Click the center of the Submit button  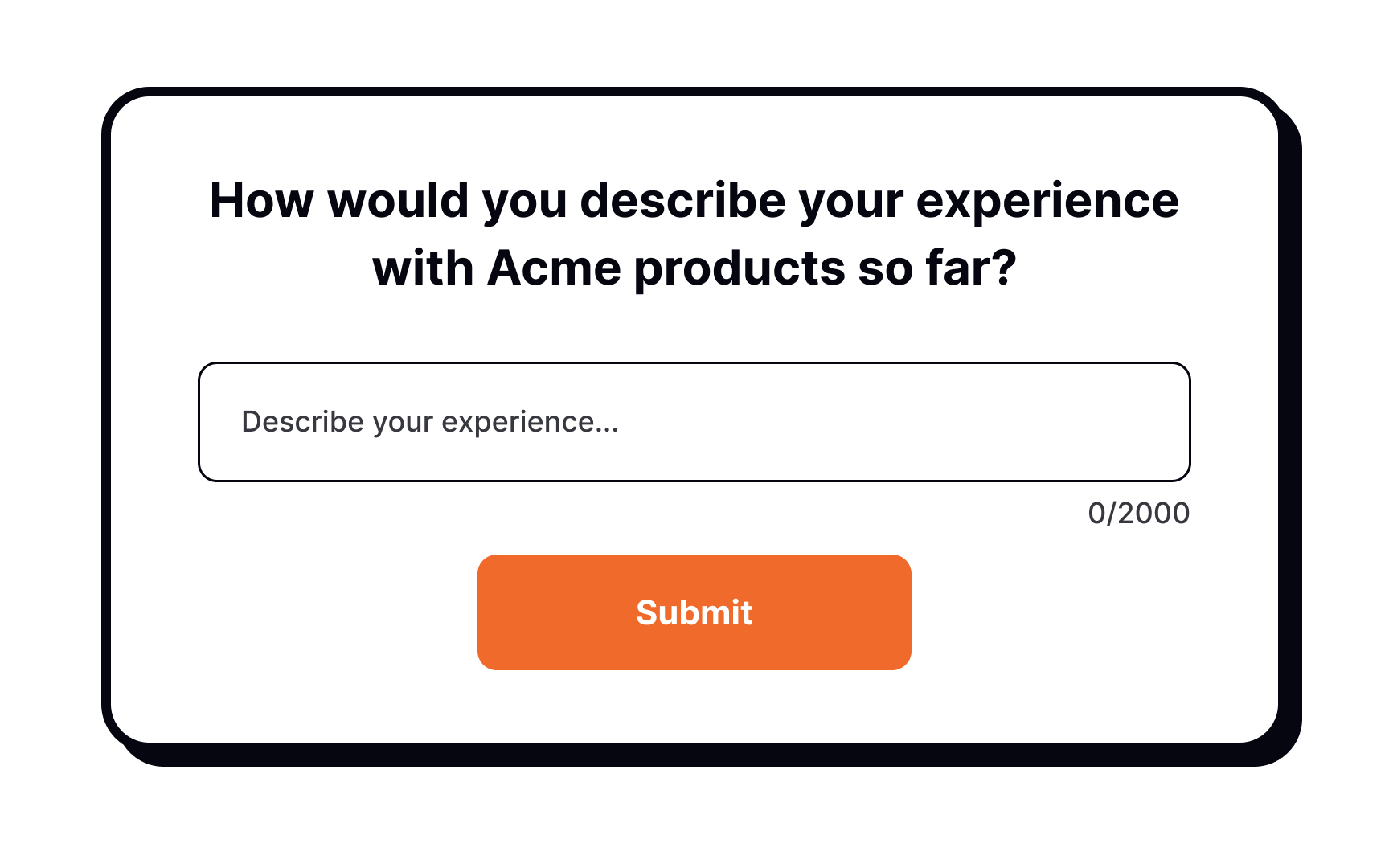[694, 612]
